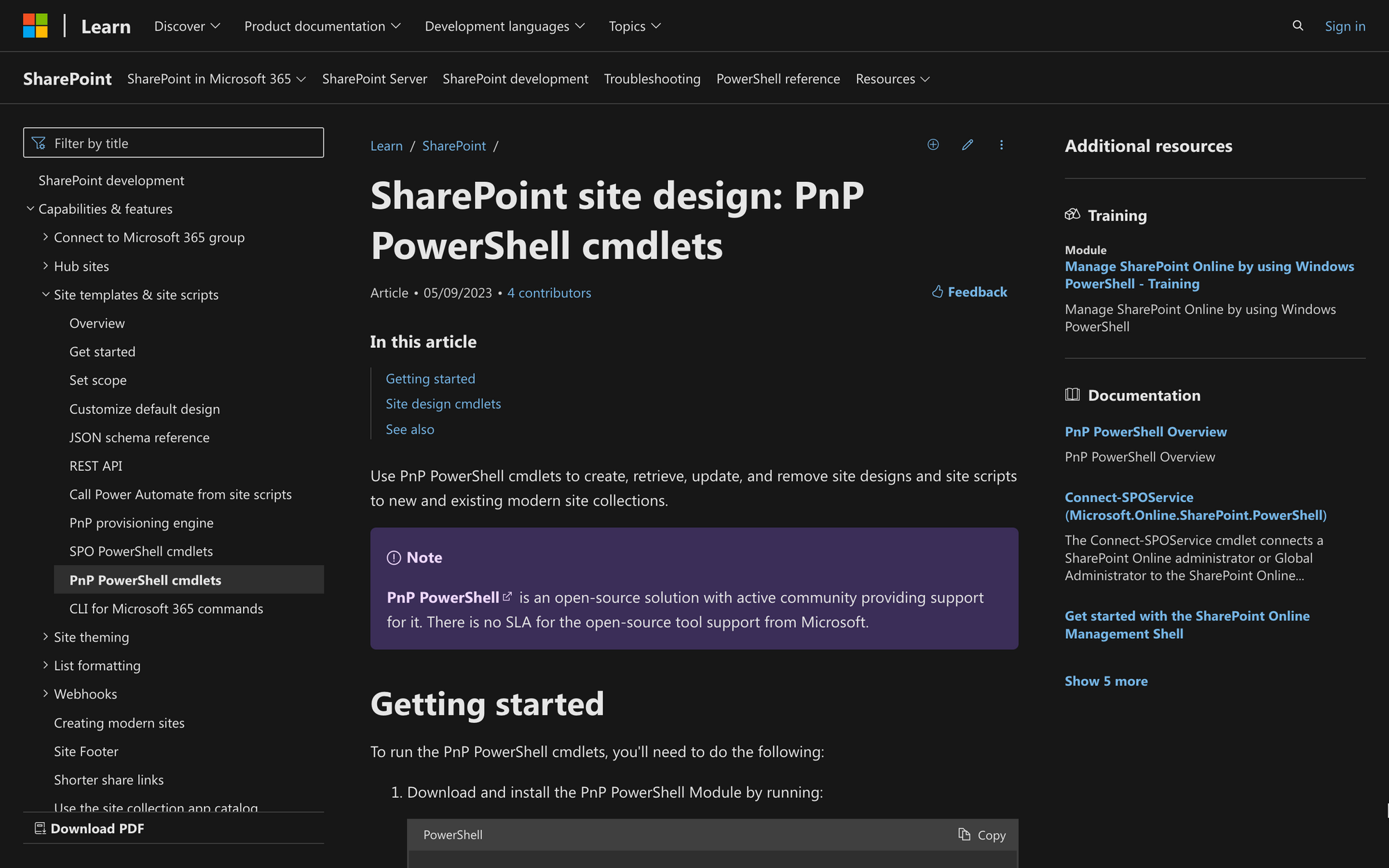Viewport: 1389px width, 868px height.
Task: Click Show 5 more
Action: [x=1106, y=681]
